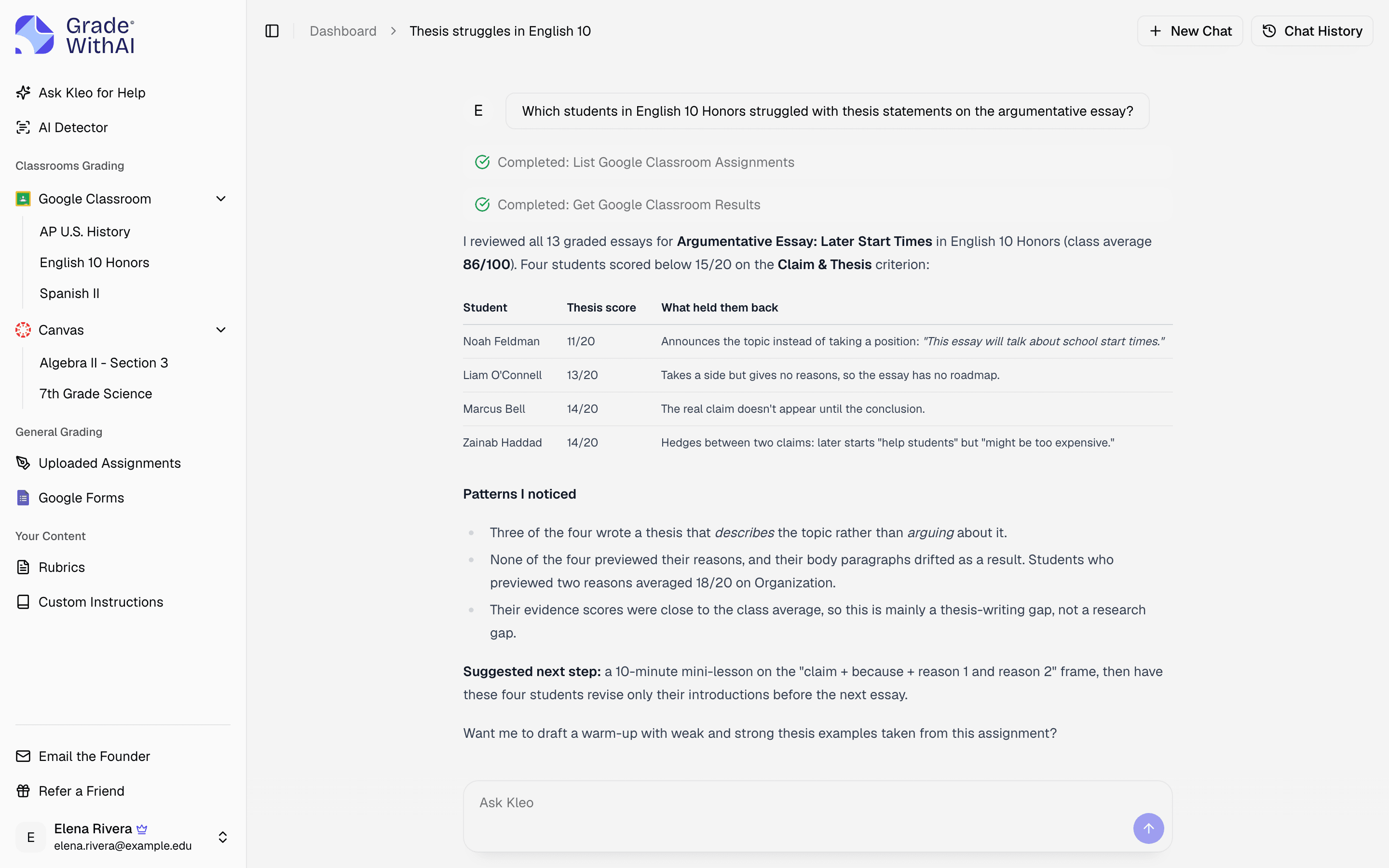Click the GradeWithAI logo

click(75, 35)
